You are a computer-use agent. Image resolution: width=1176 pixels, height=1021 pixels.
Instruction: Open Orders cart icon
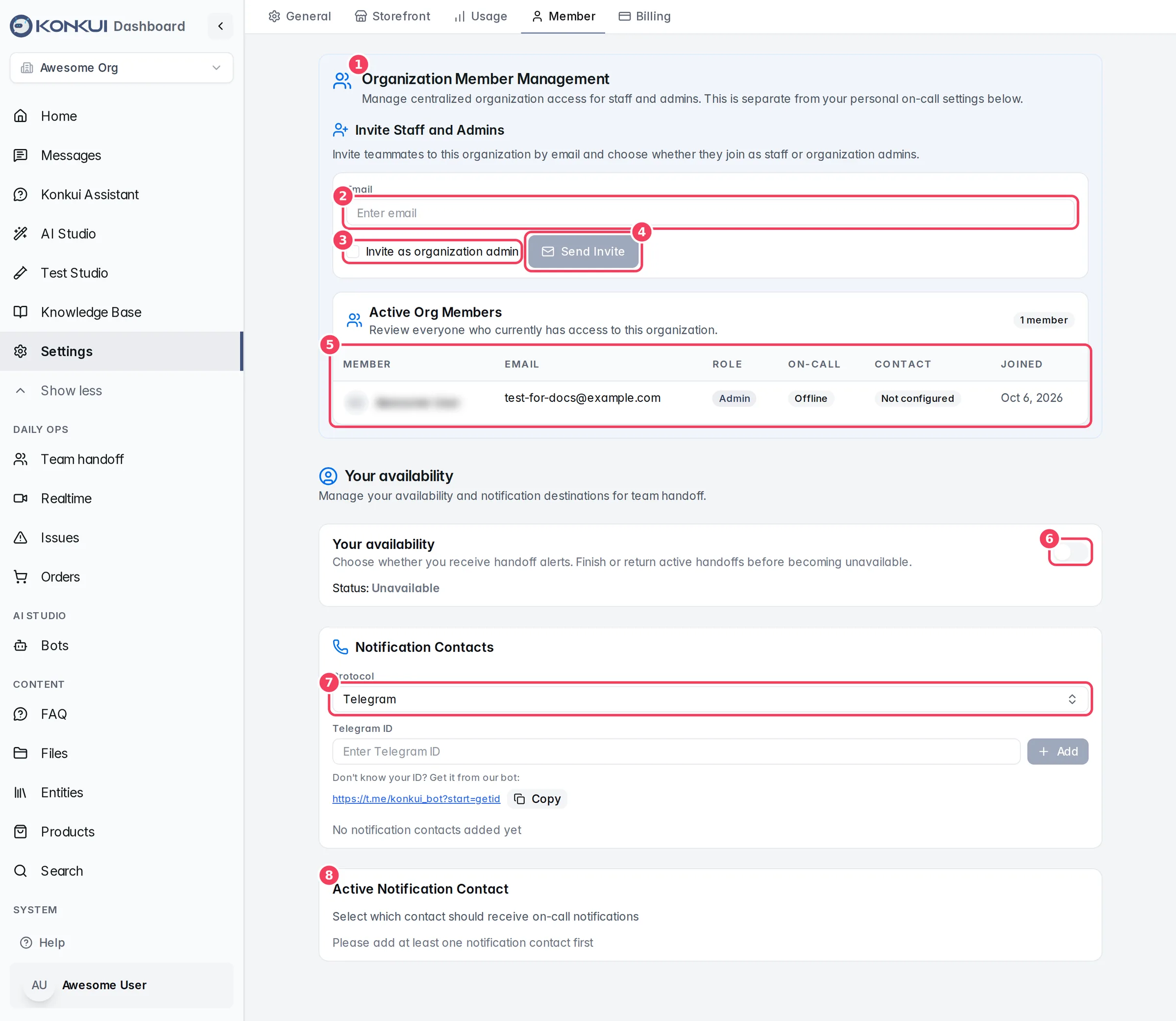pos(21,576)
